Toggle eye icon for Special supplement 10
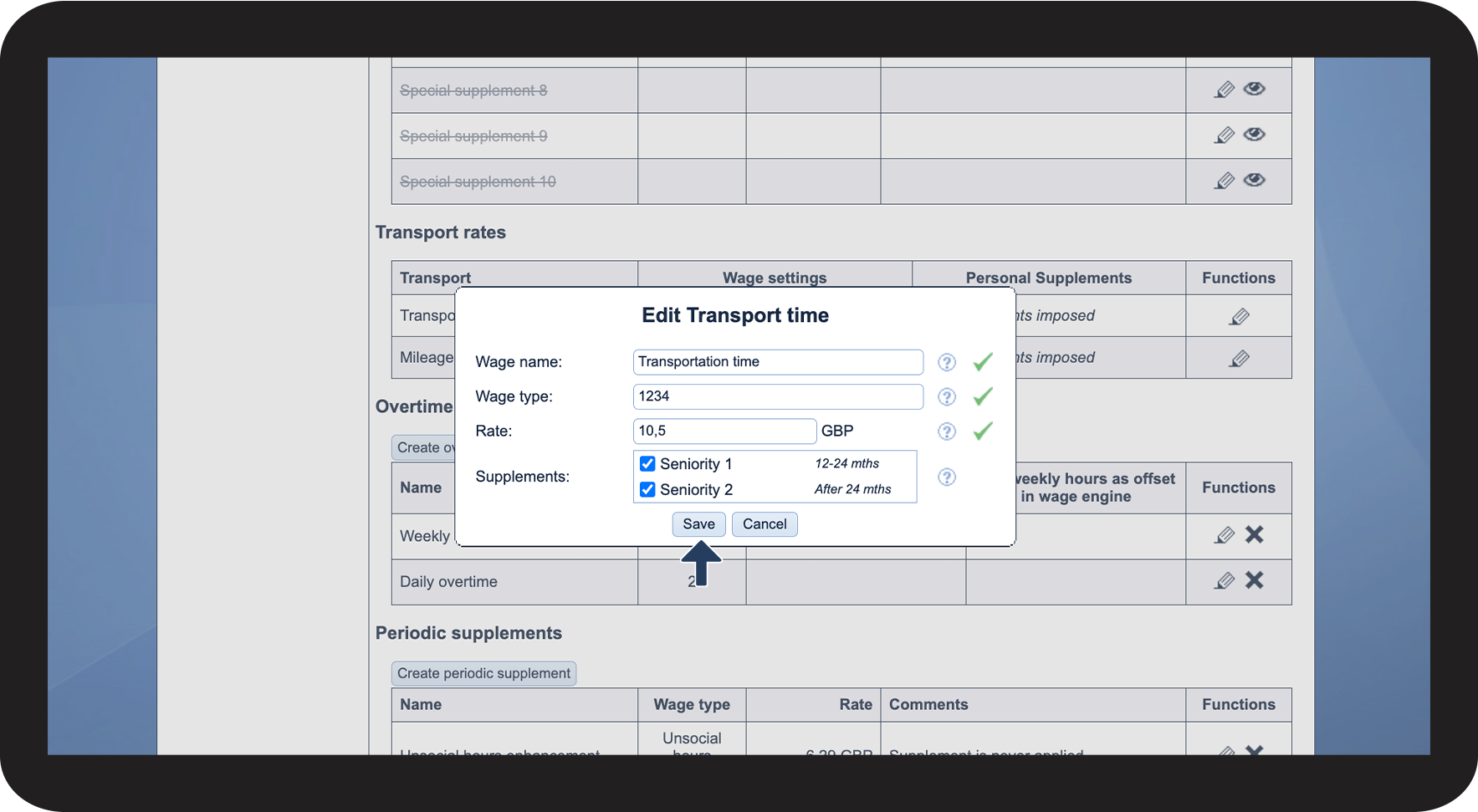Viewport: 1478px width, 812px height. pos(1254,180)
